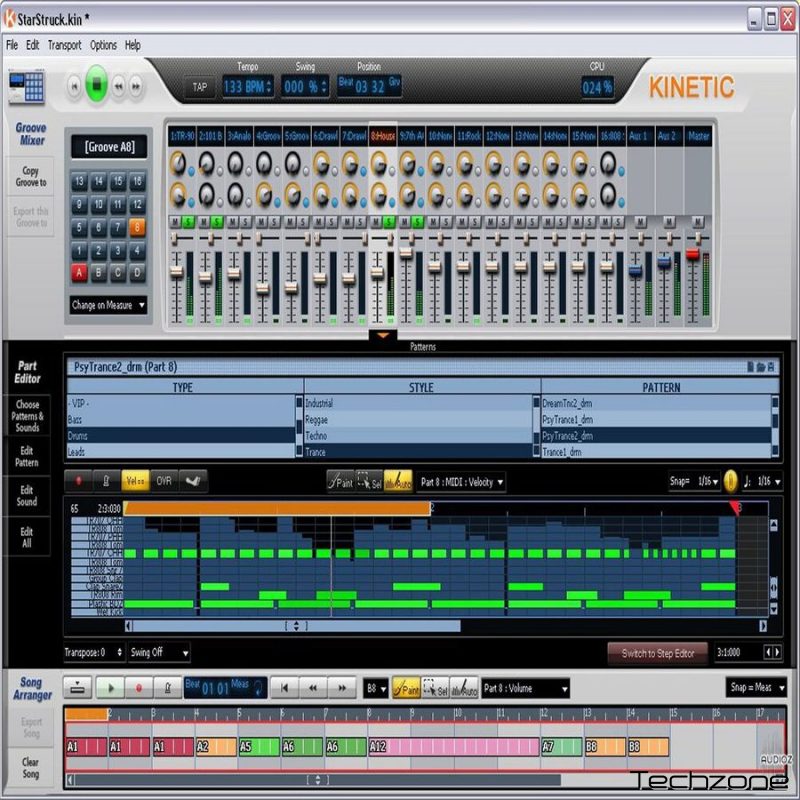This screenshot has height=800, width=800.
Task: Toggle the yellow Vel button
Action: coord(135,481)
